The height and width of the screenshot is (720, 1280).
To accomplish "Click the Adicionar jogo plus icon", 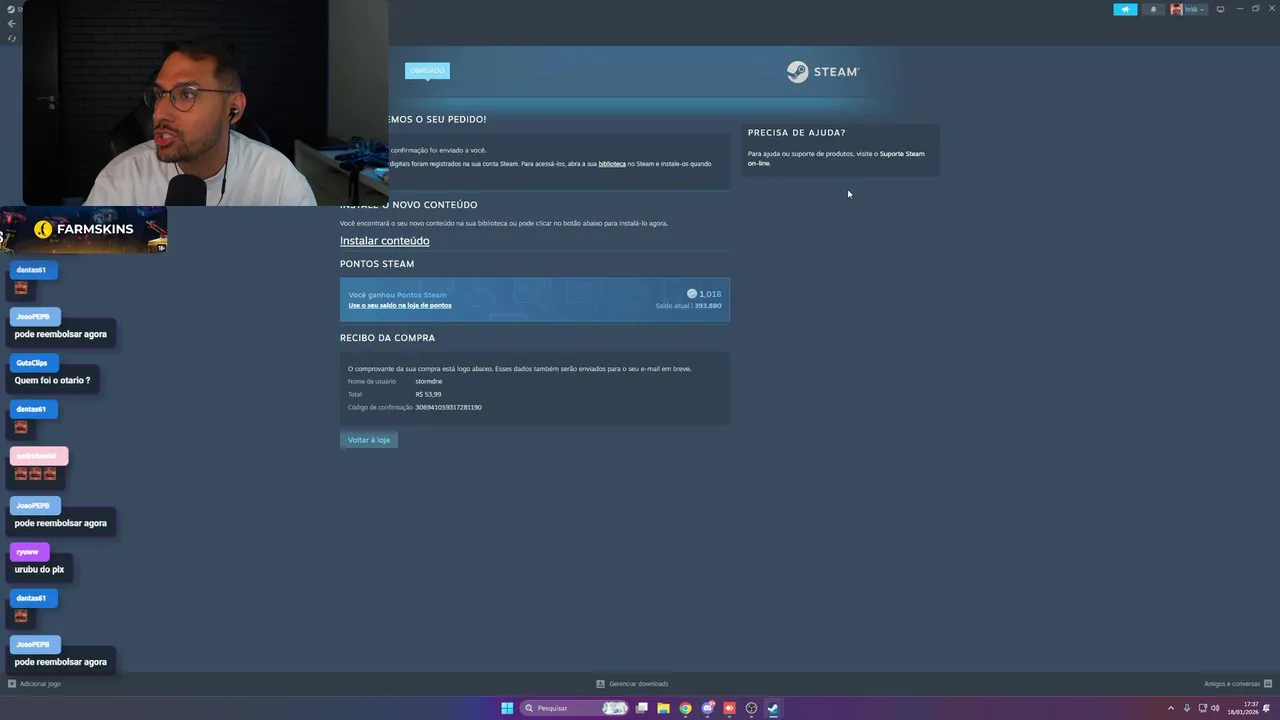I will point(12,684).
